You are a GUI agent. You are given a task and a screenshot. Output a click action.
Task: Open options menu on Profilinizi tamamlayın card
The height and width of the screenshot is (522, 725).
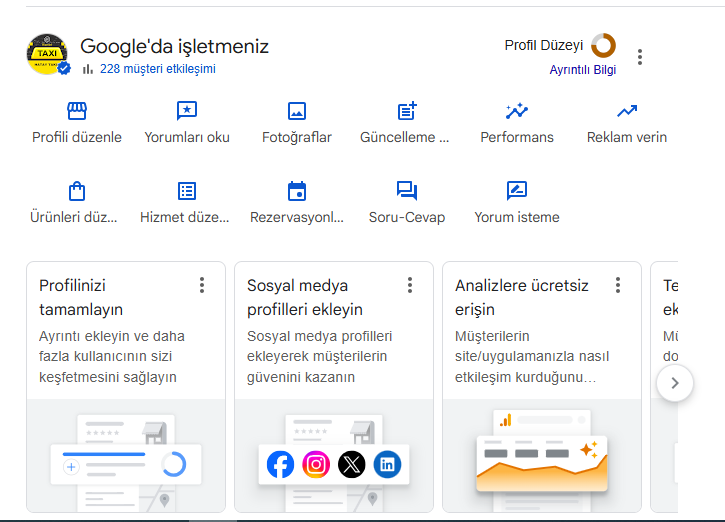pos(202,285)
